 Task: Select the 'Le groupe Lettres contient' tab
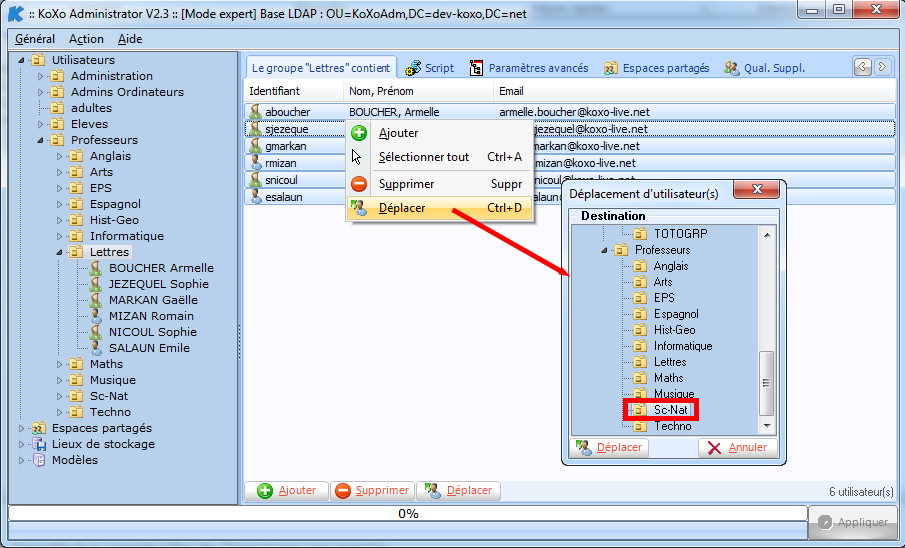pos(321,68)
